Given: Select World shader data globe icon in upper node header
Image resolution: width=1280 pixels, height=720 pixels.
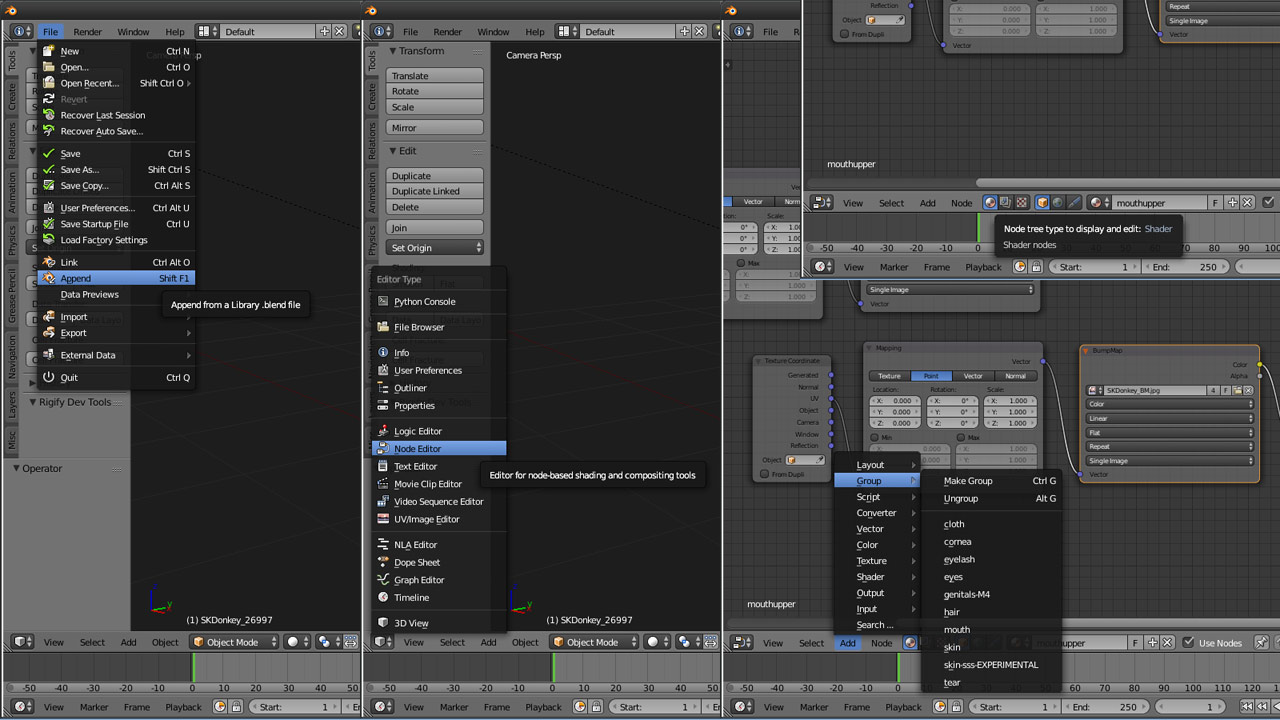Looking at the screenshot, I should coord(1058,202).
